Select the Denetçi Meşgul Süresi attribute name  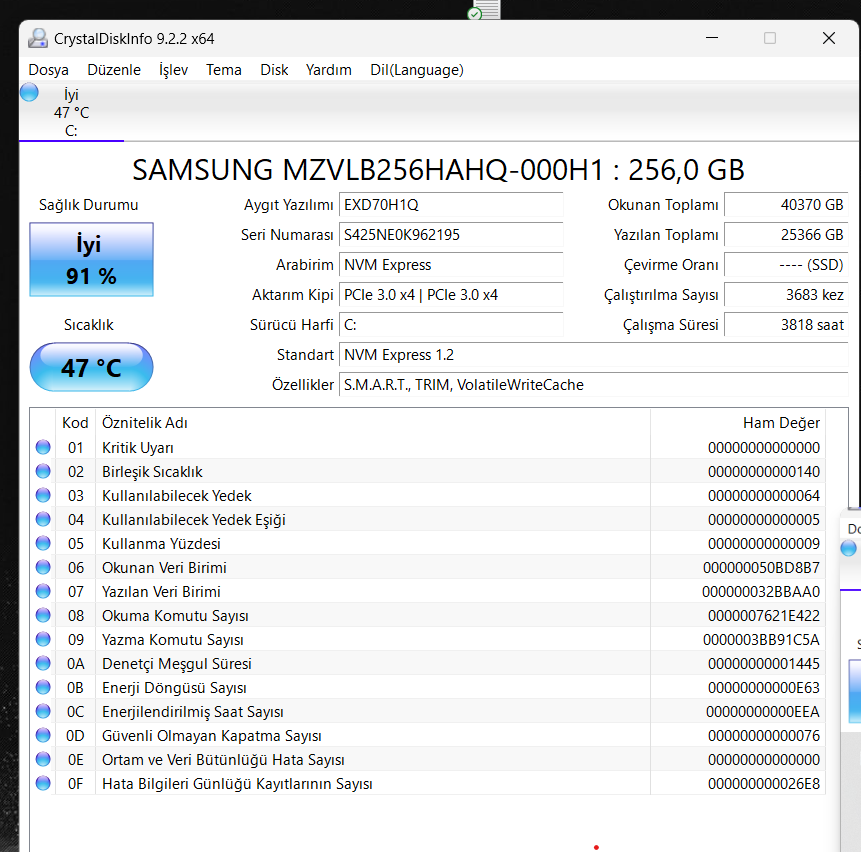(x=177, y=664)
